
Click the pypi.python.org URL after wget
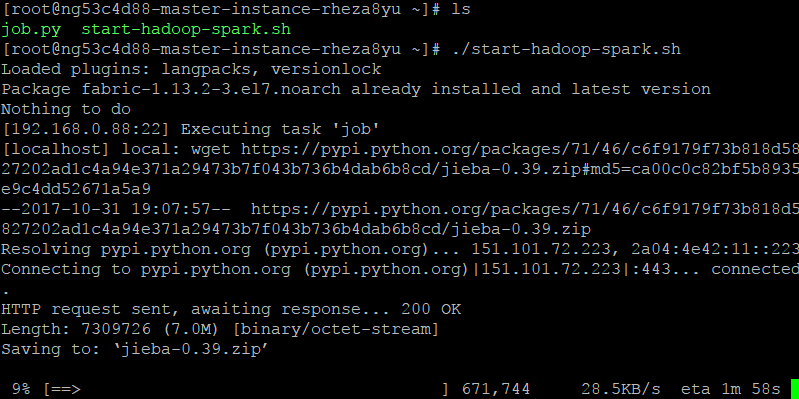click(x=520, y=149)
